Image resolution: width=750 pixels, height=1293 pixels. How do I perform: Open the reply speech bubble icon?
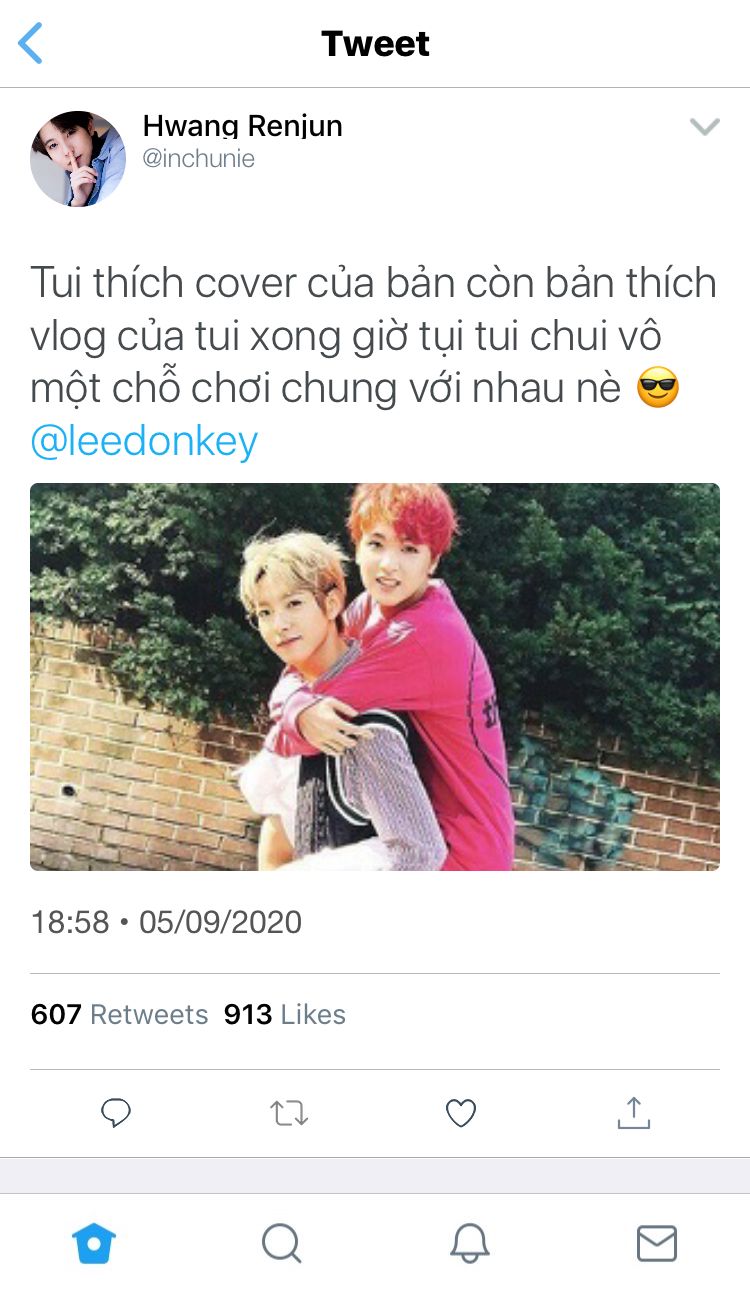point(117,1113)
